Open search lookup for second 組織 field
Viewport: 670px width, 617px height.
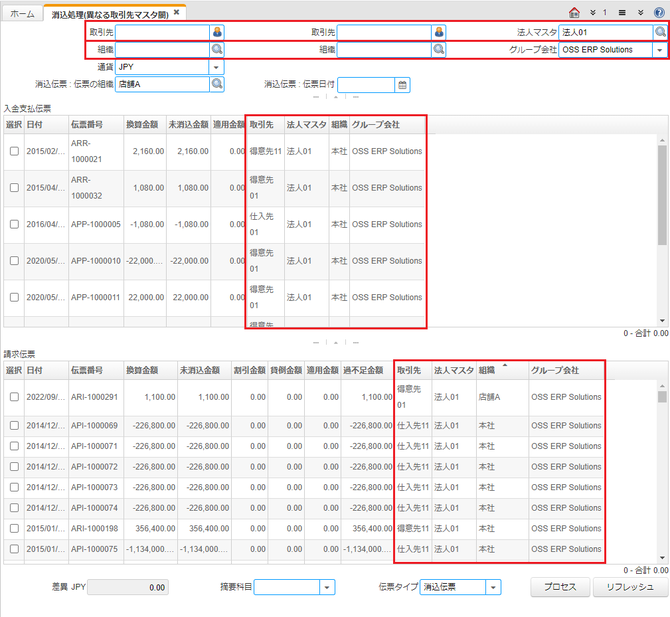(x=439, y=50)
